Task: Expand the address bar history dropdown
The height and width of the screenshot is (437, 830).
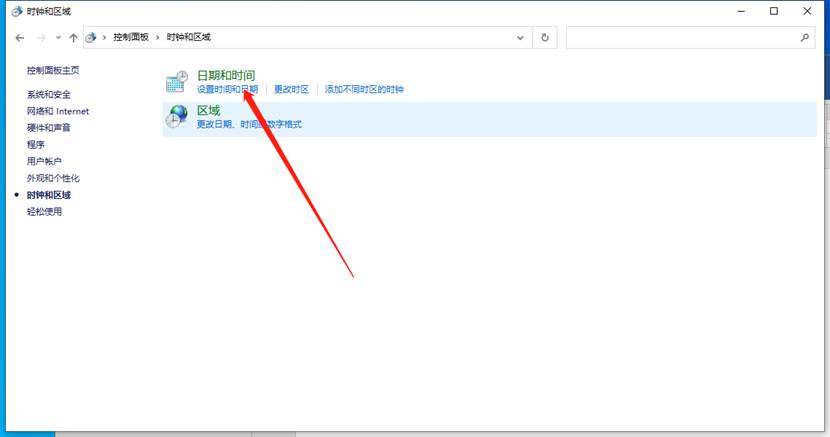Action: (x=521, y=37)
